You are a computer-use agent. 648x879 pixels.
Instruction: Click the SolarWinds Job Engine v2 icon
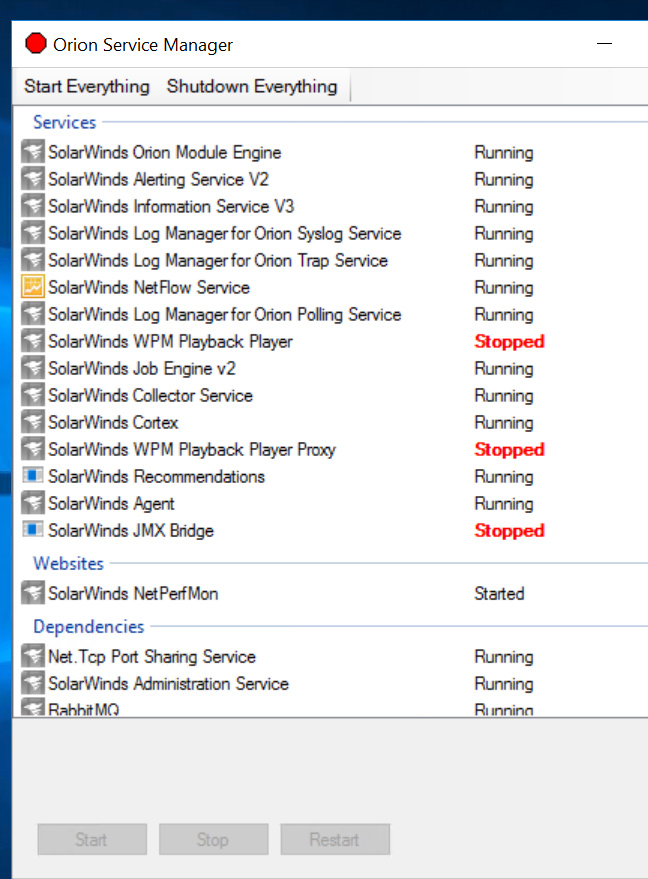tap(33, 368)
